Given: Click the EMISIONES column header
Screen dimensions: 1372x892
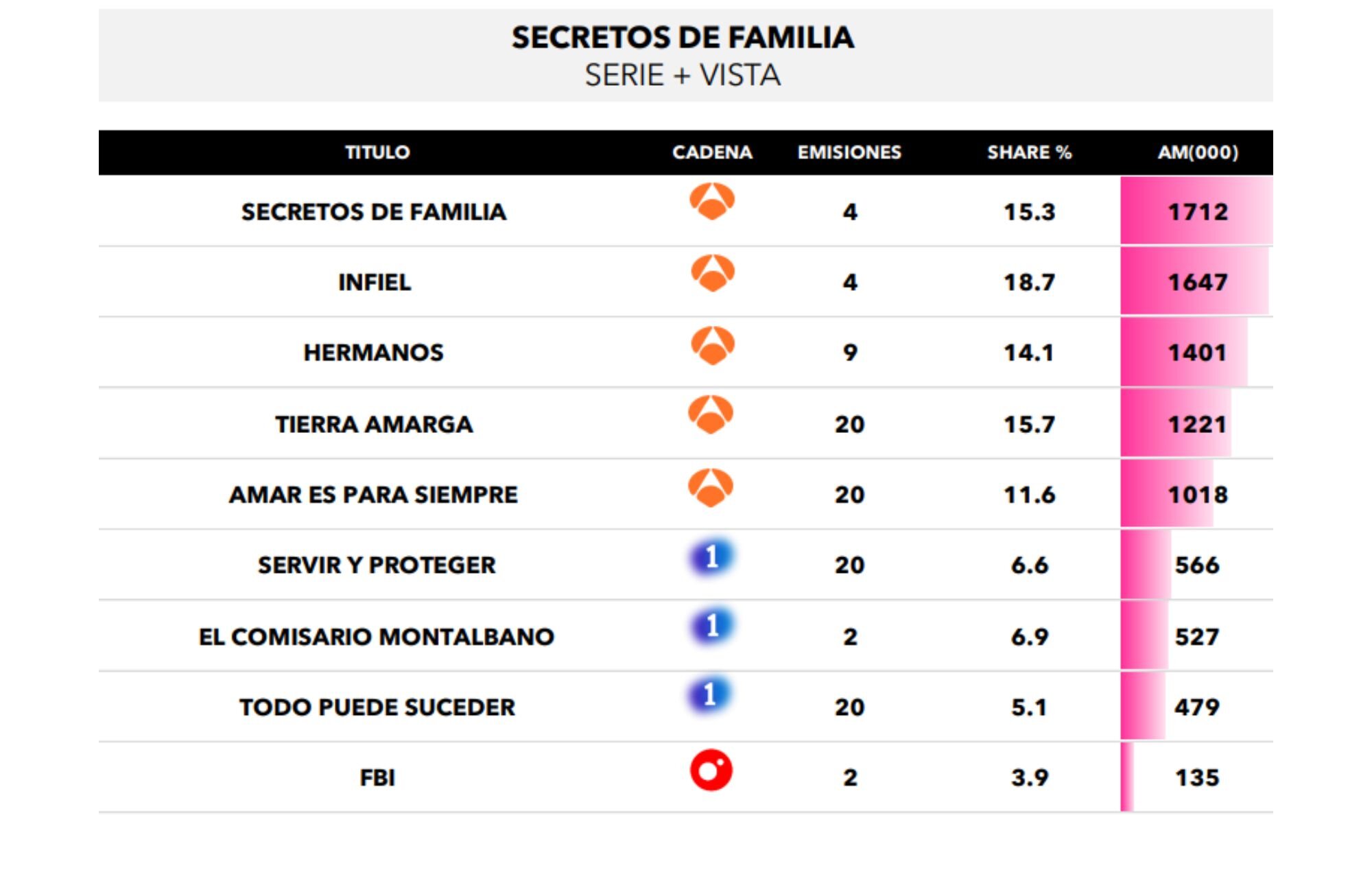Looking at the screenshot, I should tap(849, 152).
